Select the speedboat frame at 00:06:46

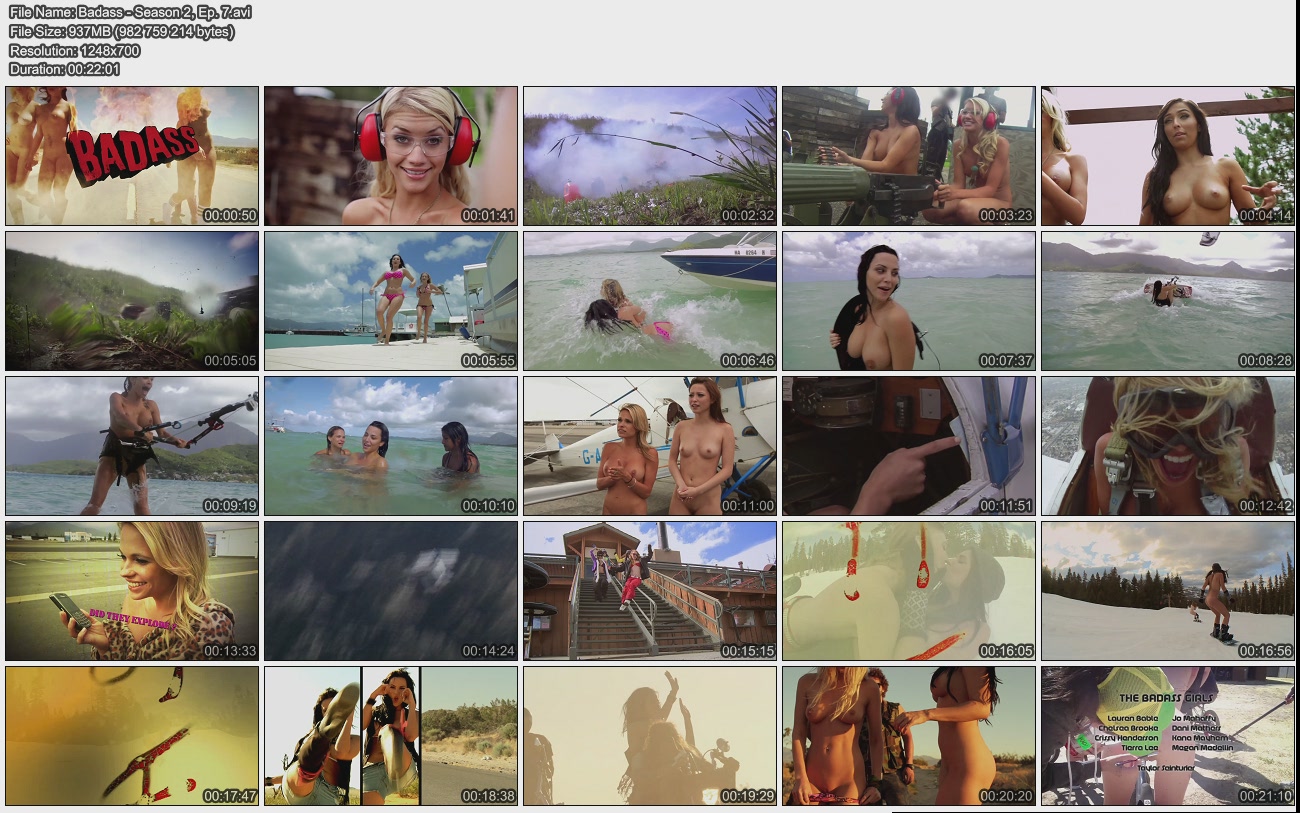click(650, 301)
